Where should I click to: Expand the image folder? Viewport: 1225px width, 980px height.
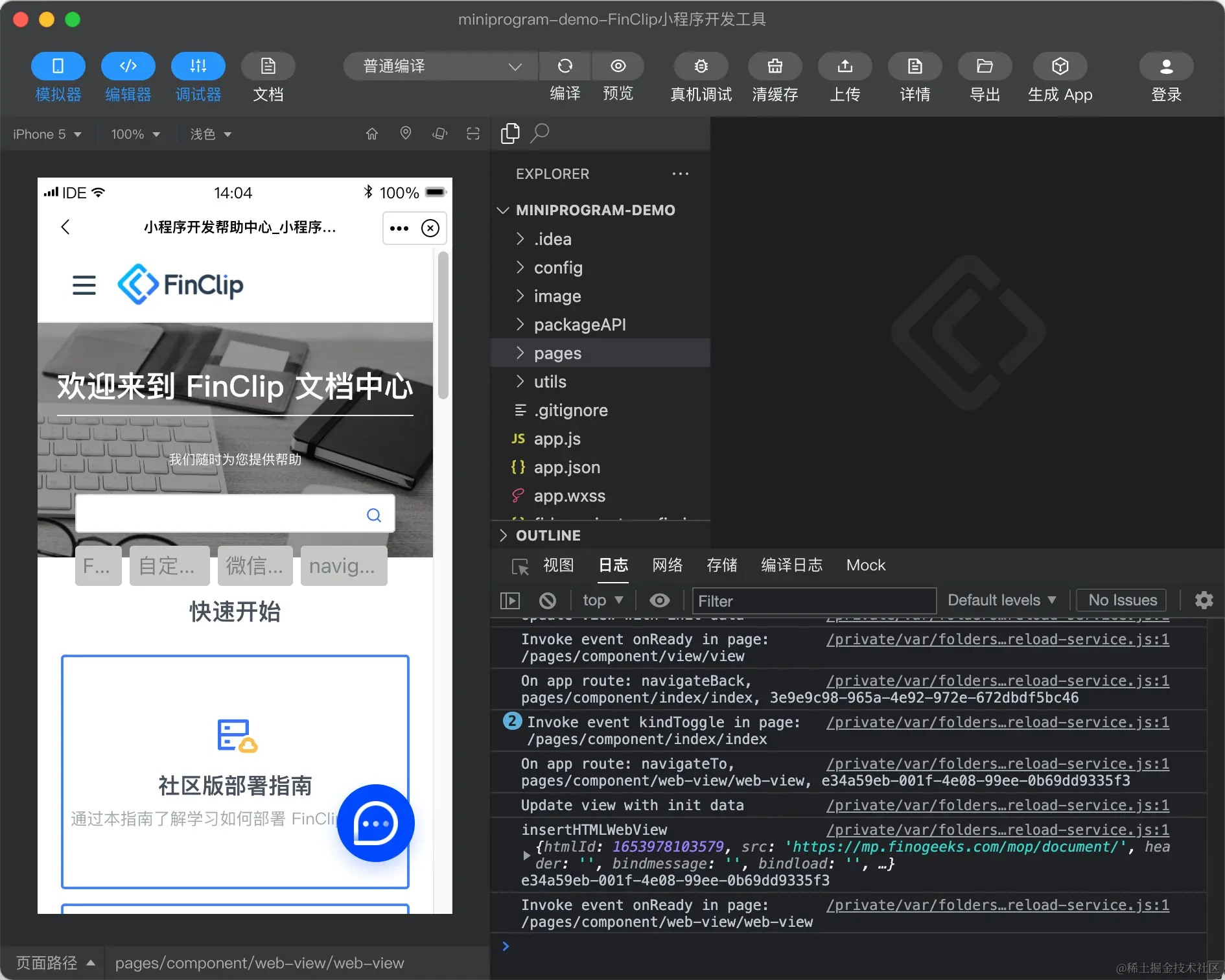(600, 296)
